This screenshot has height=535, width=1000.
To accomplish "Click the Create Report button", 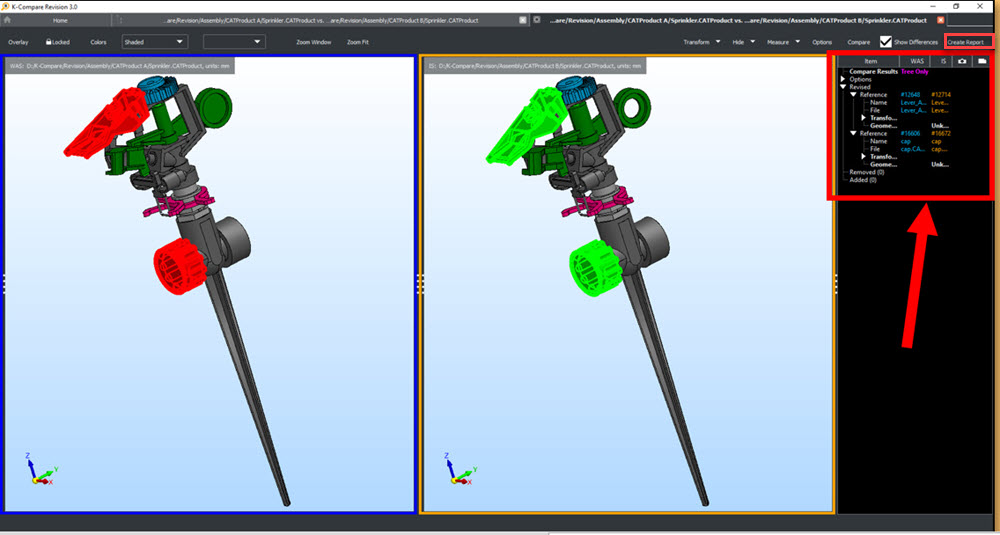I will [969, 42].
